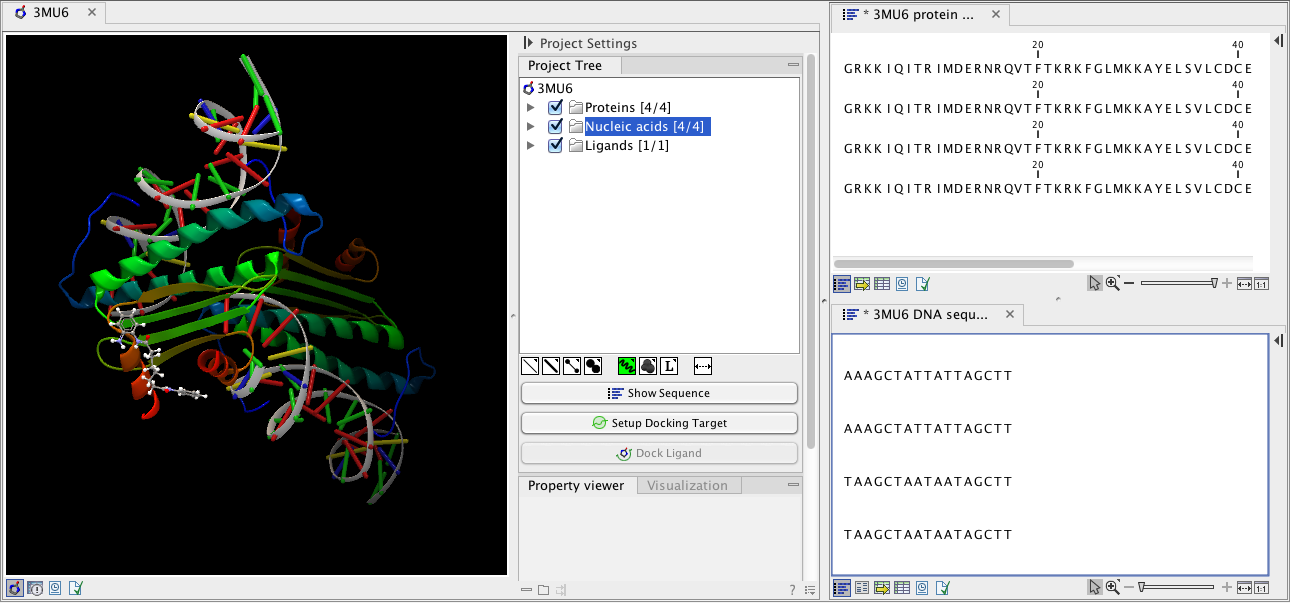
Task: Activate the zoom magnifier in DNA panel
Action: 1113,587
